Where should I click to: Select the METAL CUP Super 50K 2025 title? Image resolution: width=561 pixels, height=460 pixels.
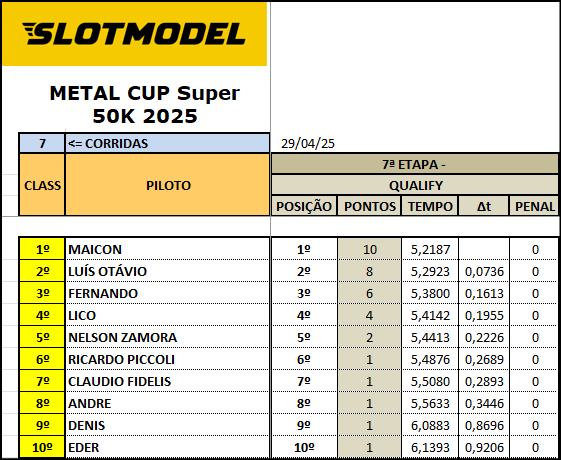coord(145,104)
